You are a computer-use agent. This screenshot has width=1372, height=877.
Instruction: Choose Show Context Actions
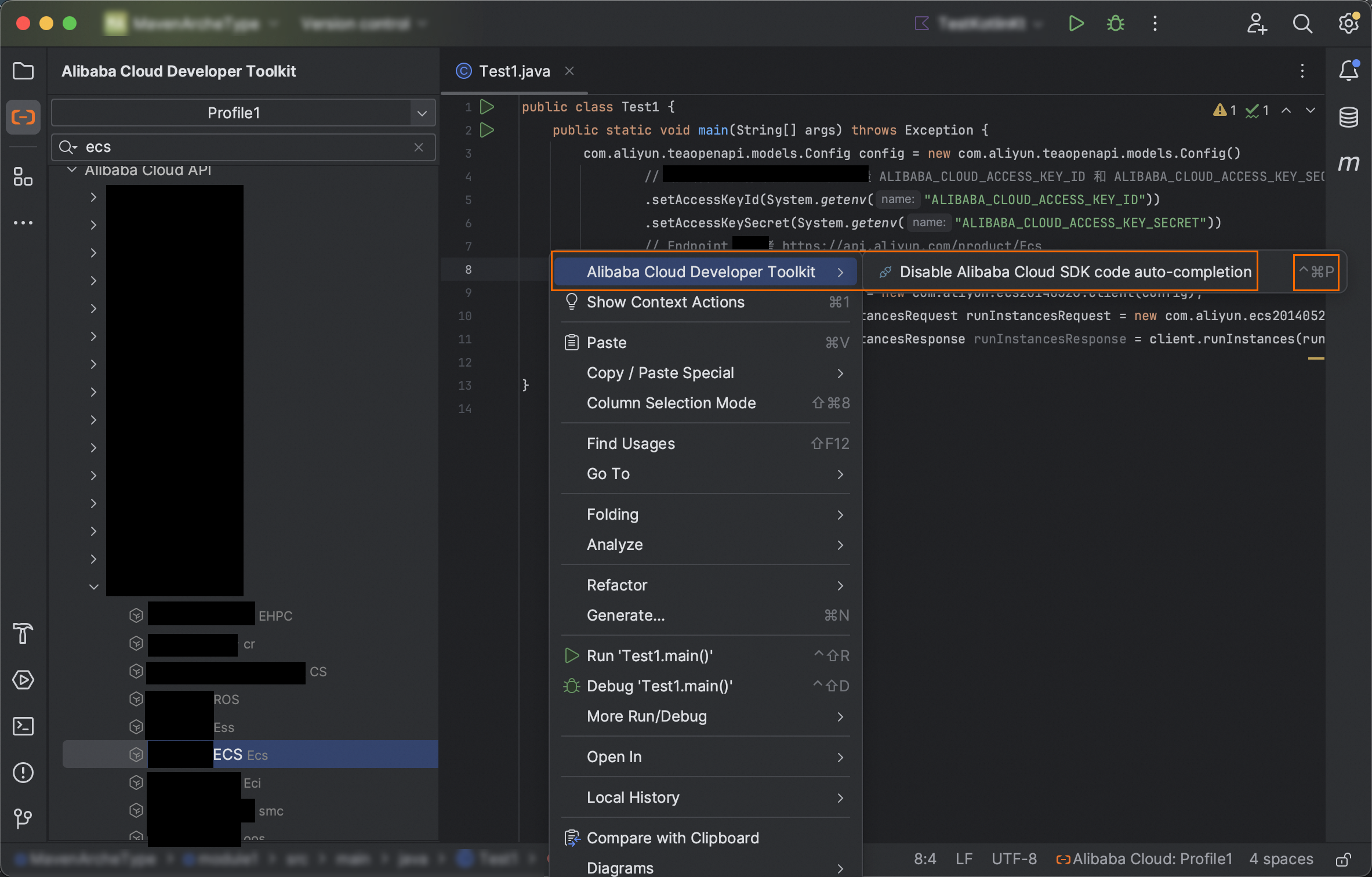tap(705, 302)
